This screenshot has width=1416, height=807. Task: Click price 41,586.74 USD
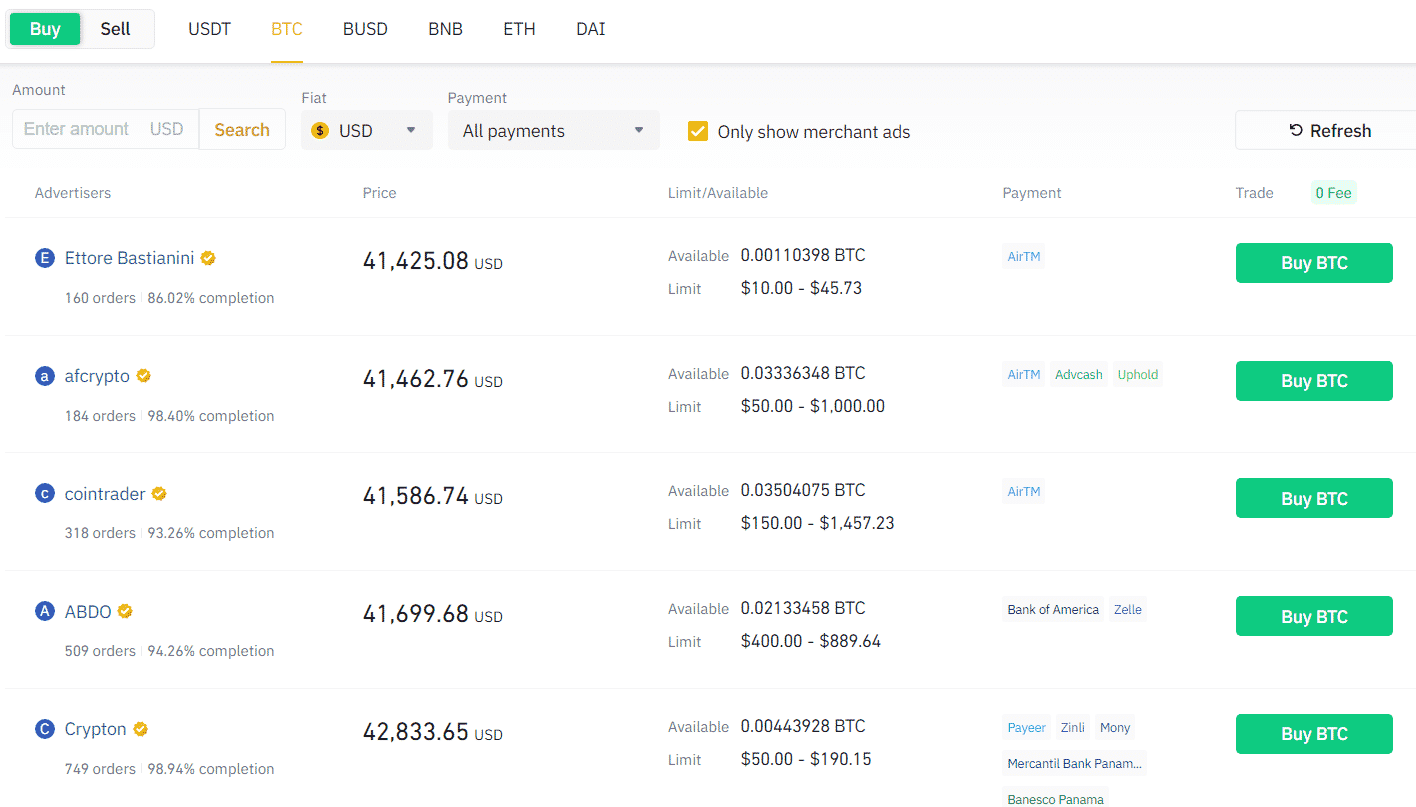(433, 497)
